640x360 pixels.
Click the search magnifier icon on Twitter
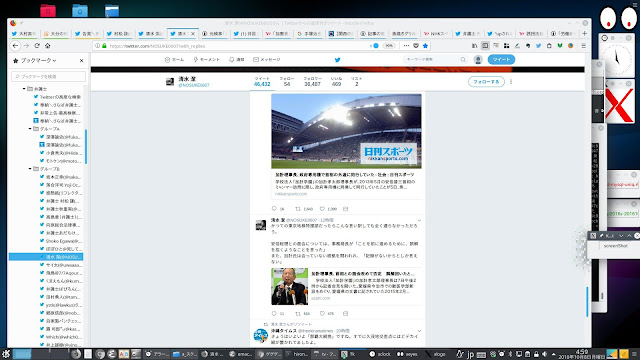click(x=463, y=60)
